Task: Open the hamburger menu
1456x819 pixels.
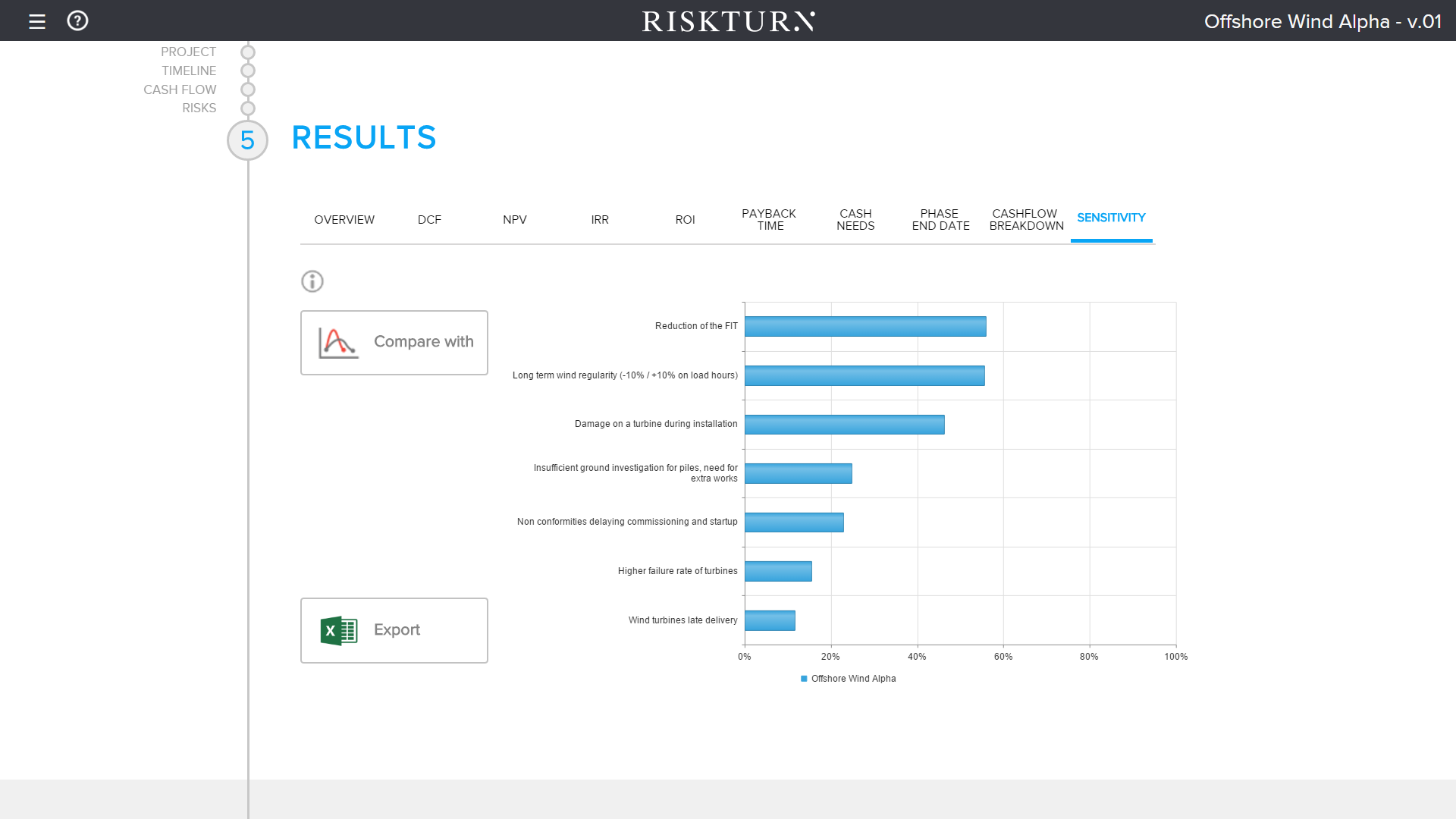Action: pos(36,21)
